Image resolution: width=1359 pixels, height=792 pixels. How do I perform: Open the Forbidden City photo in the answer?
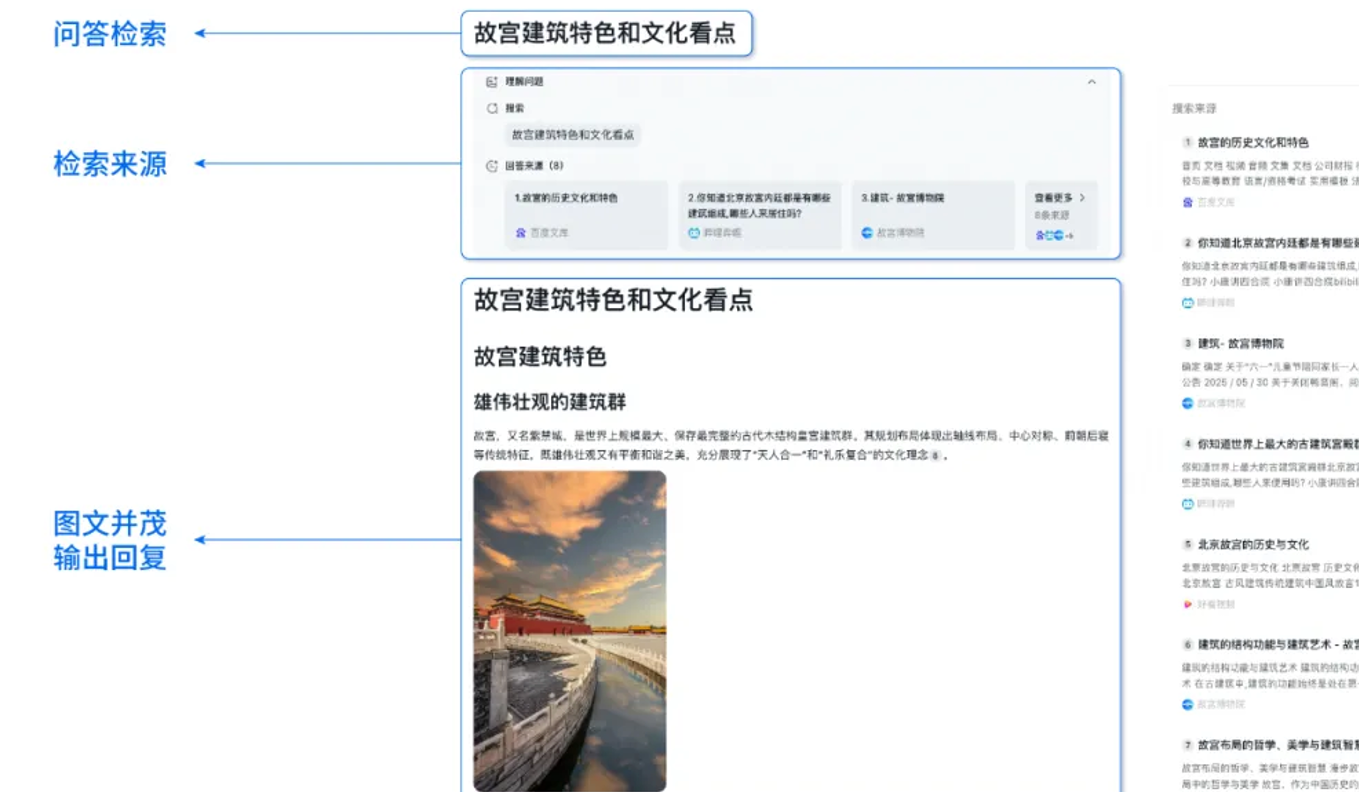(x=569, y=630)
